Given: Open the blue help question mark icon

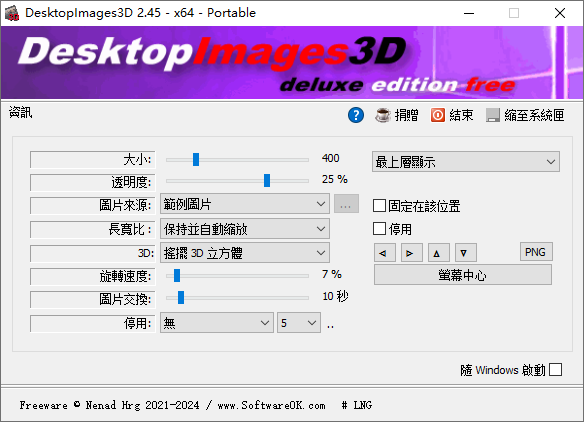Looking at the screenshot, I should tap(356, 115).
